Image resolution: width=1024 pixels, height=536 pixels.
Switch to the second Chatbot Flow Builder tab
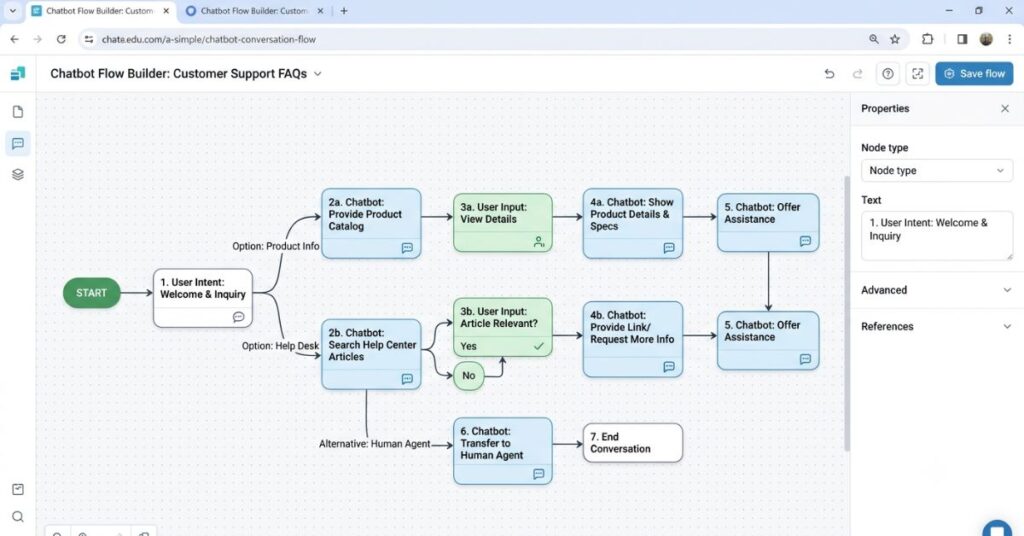[x=254, y=11]
